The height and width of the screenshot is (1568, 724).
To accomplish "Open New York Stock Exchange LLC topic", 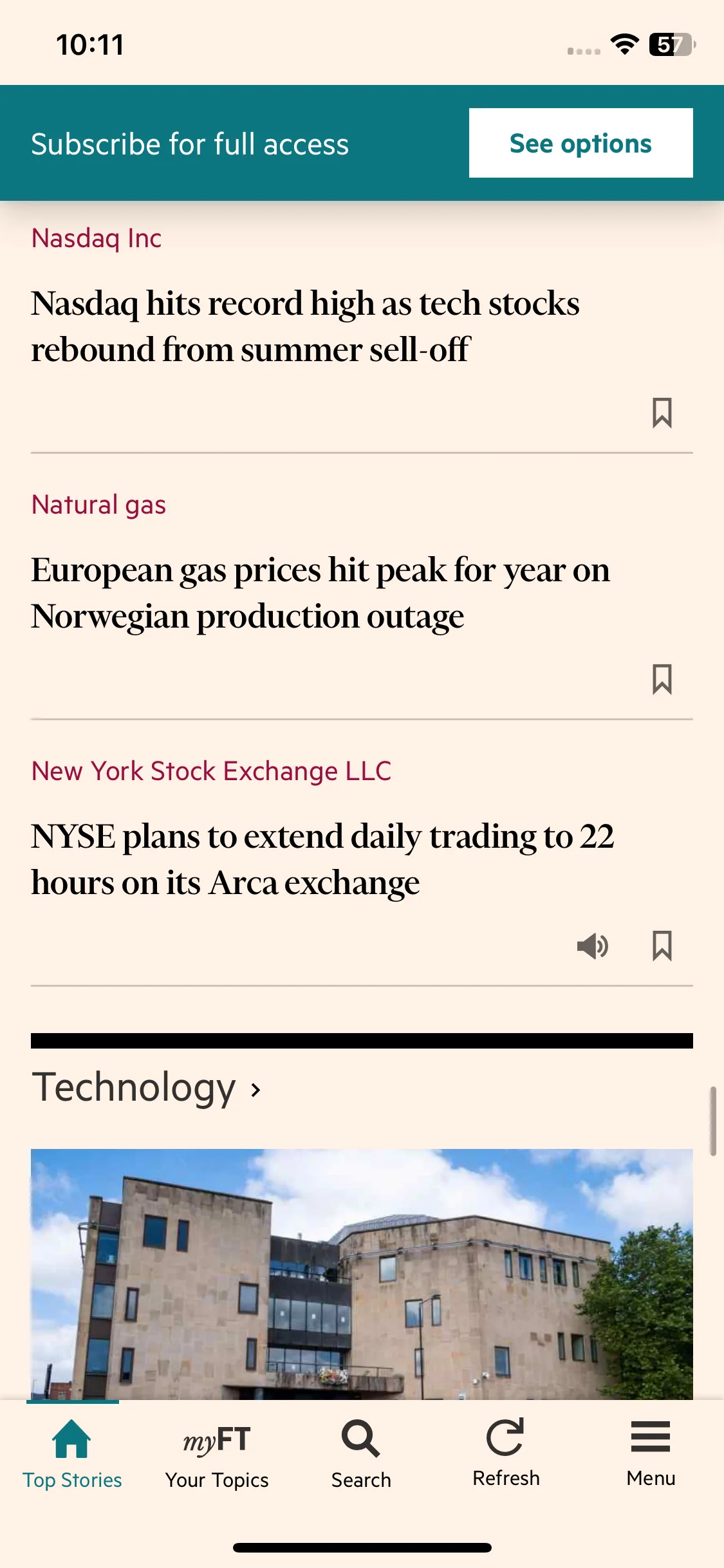I will 211,771.
